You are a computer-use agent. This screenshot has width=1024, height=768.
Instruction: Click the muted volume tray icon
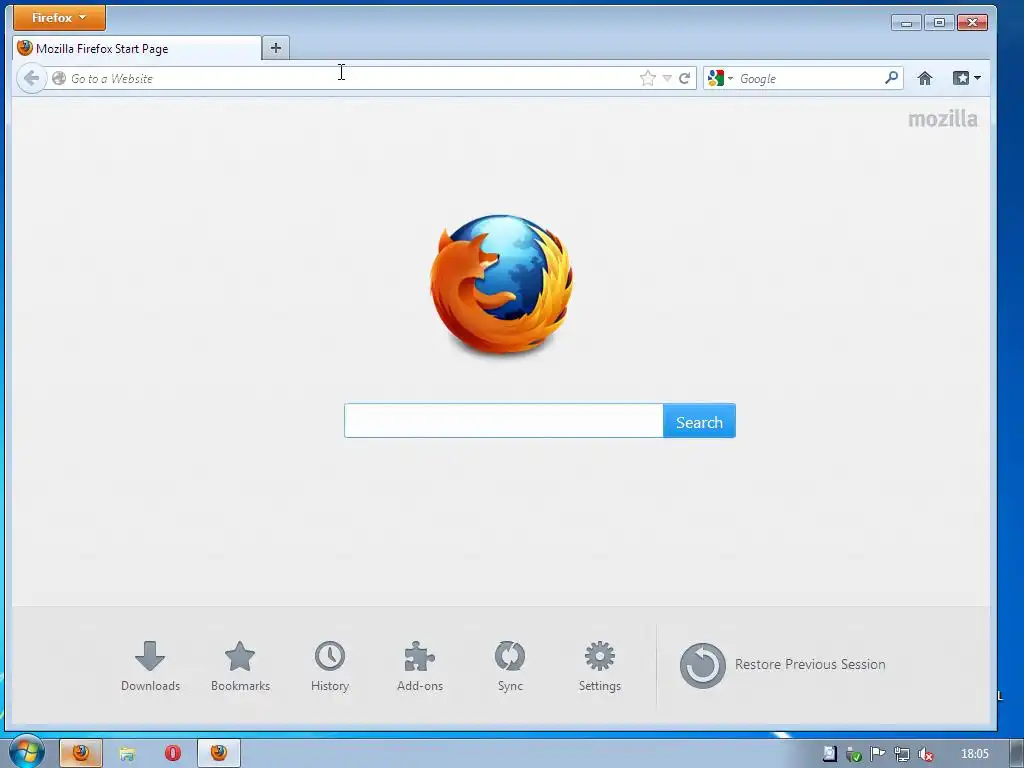coord(925,754)
